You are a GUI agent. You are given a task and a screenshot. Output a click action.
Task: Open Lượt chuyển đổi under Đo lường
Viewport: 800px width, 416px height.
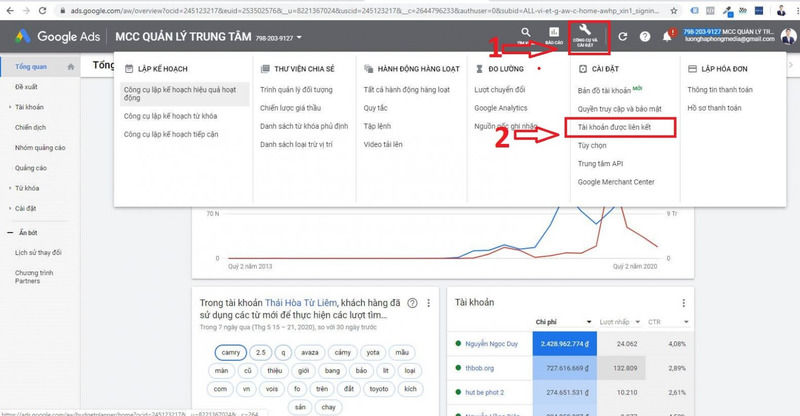click(x=502, y=90)
